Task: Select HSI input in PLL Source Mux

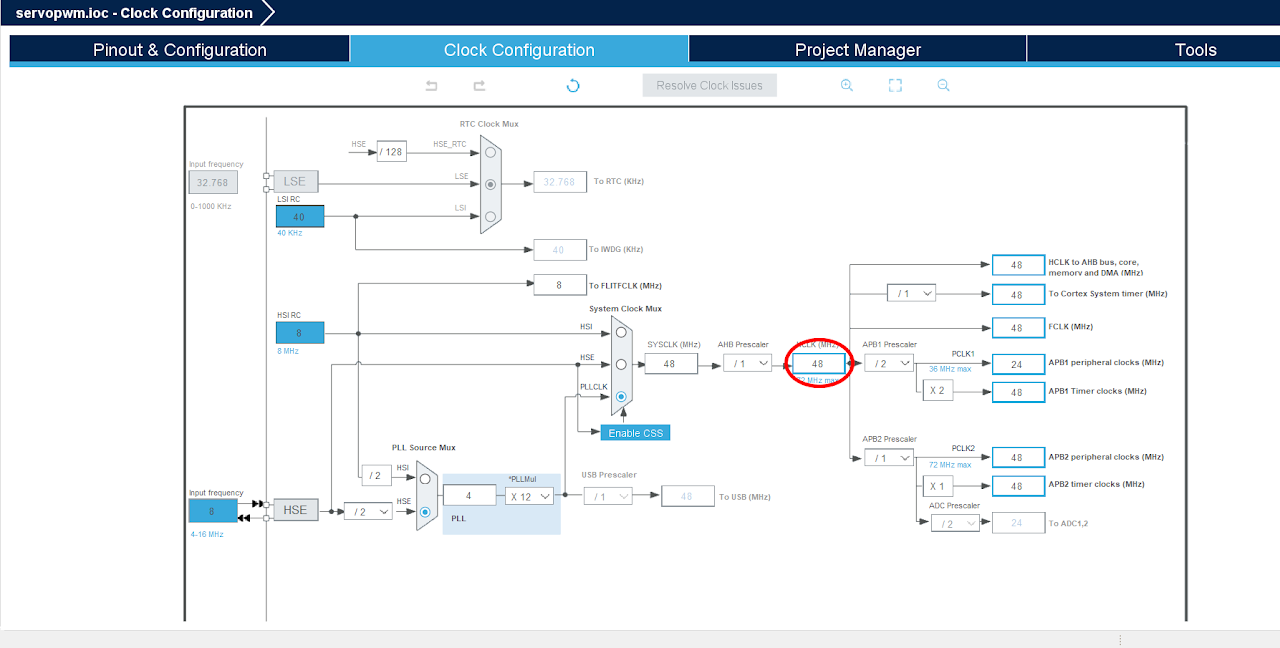Action: 425,479
